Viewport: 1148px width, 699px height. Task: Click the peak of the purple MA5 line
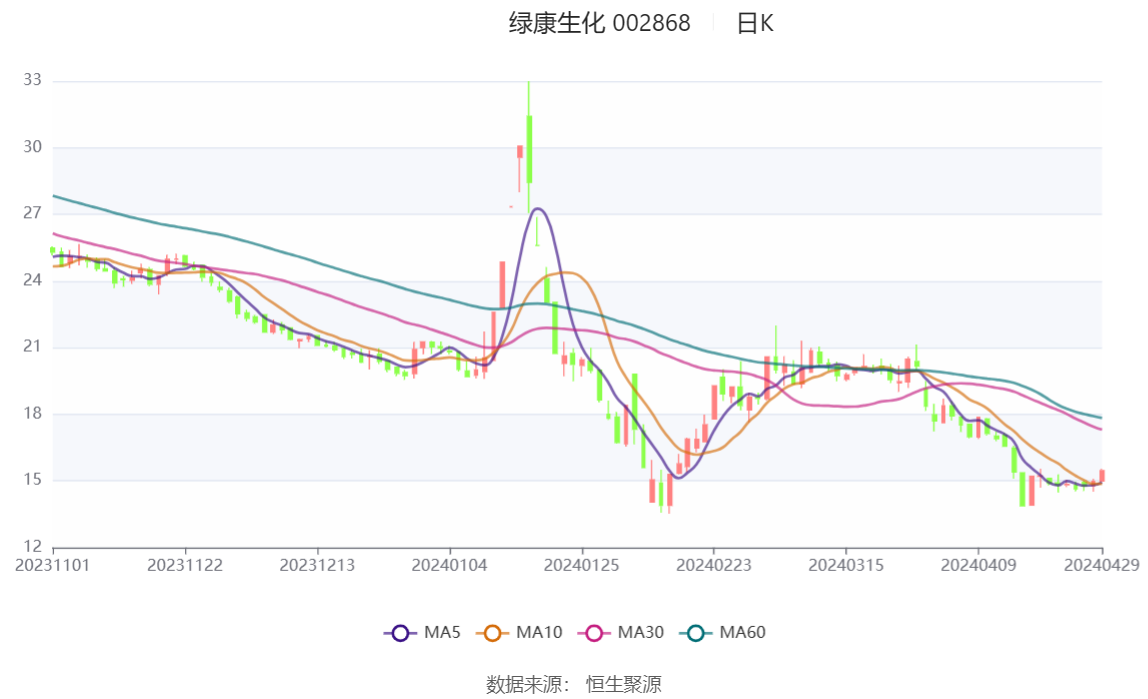coord(537,209)
